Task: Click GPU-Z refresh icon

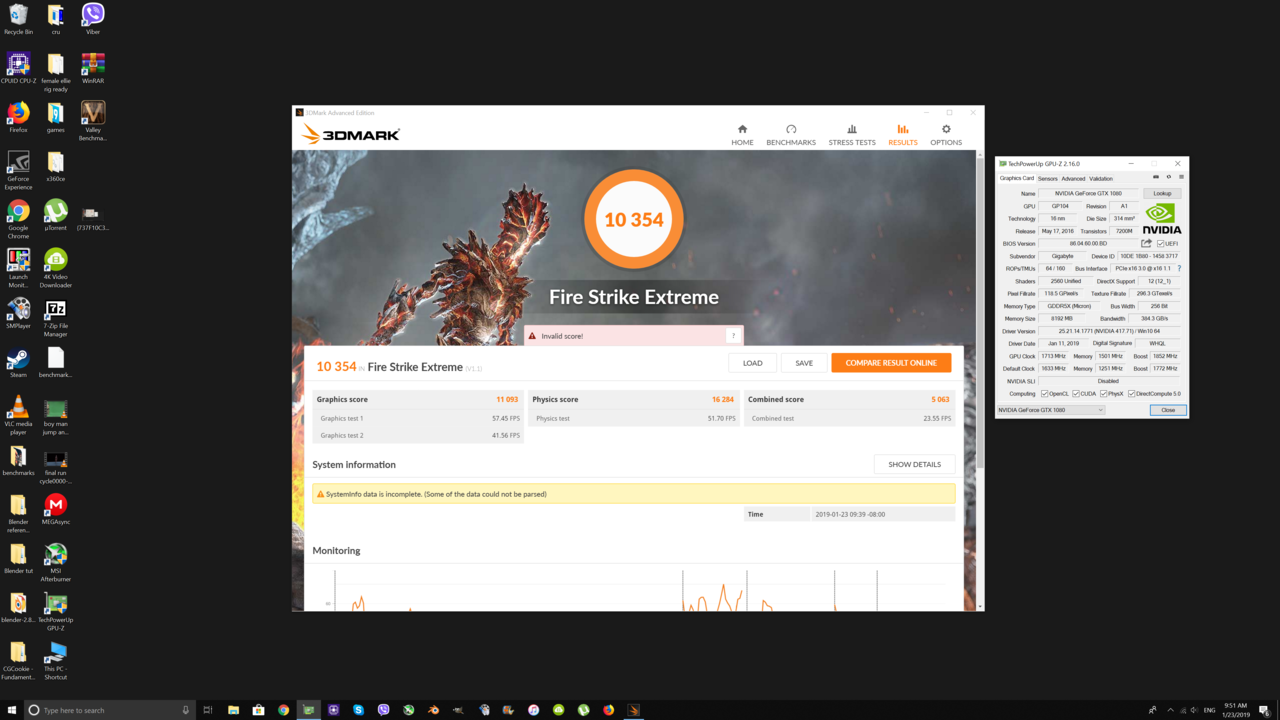Action: (1168, 177)
